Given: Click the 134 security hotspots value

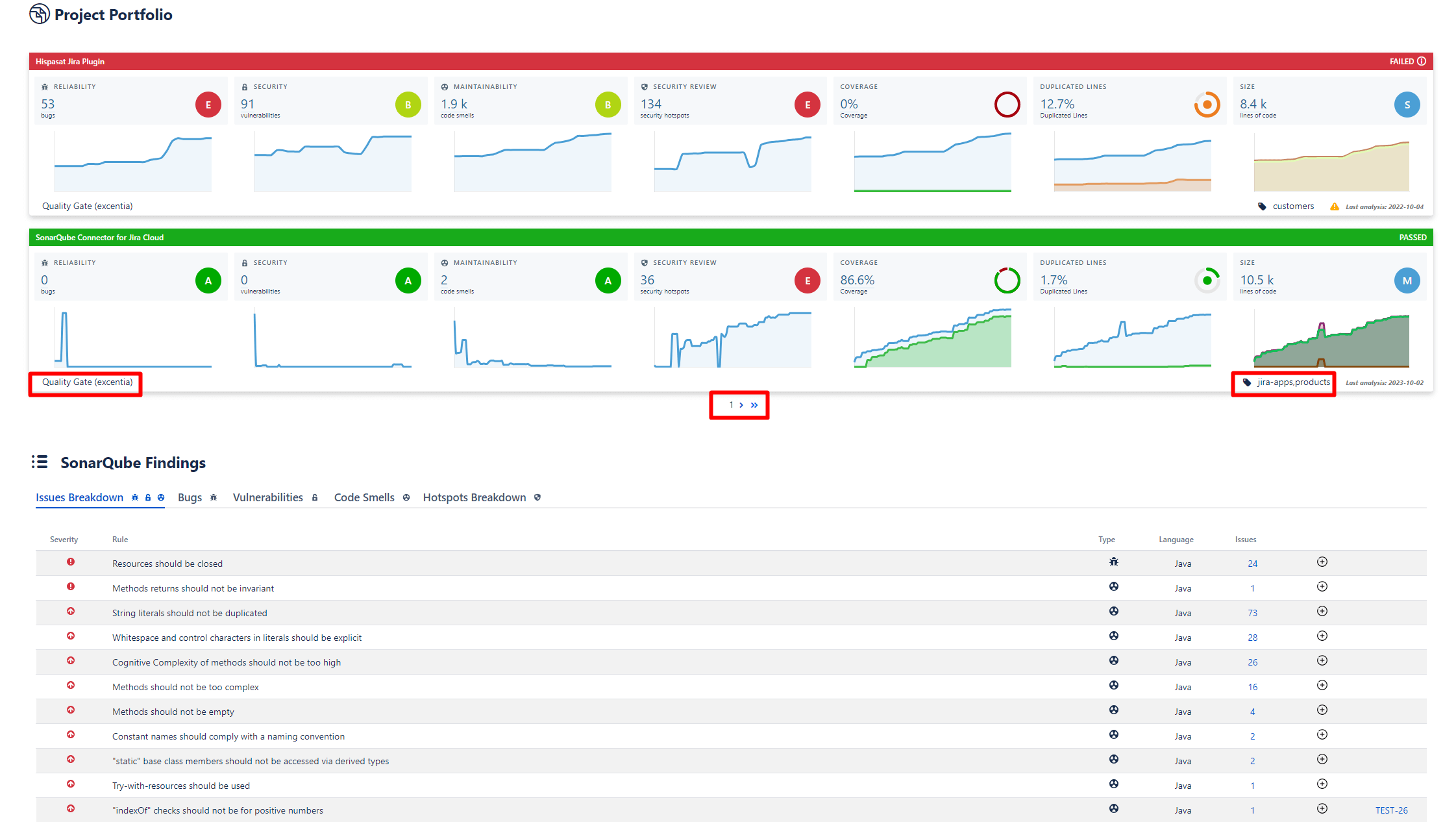Looking at the screenshot, I should point(651,104).
